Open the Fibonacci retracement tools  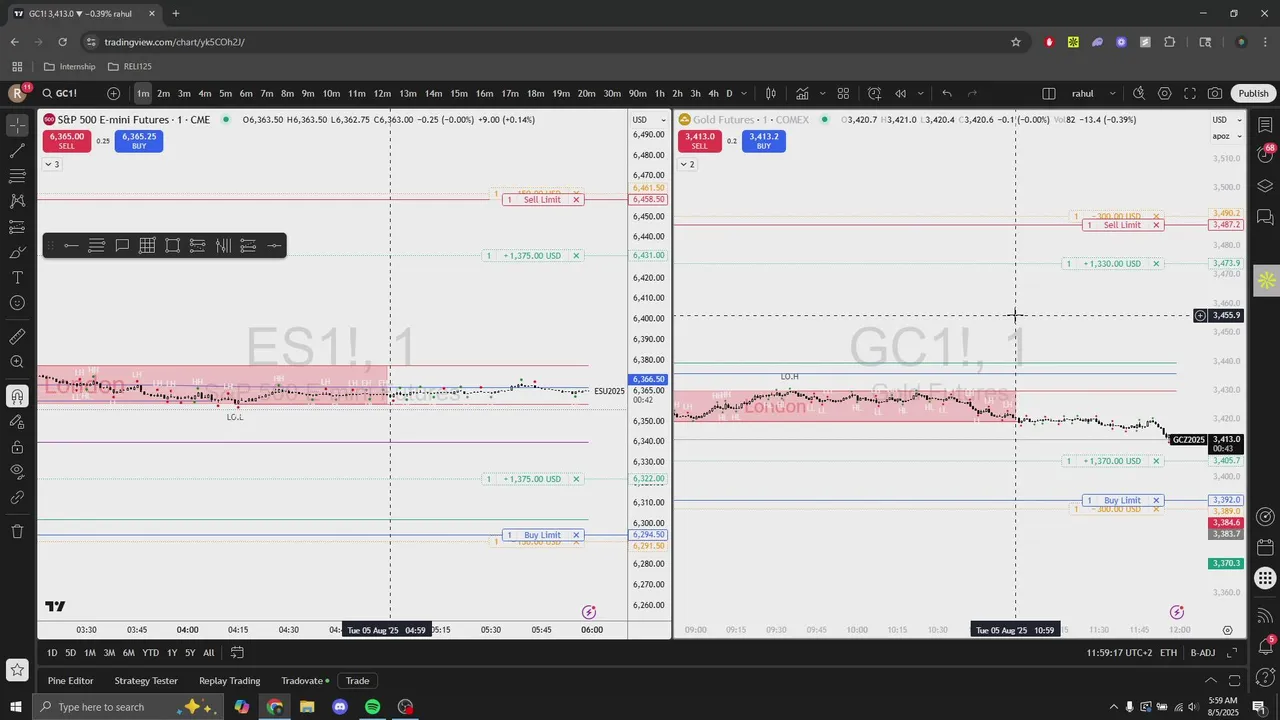pyautogui.click(x=17, y=176)
